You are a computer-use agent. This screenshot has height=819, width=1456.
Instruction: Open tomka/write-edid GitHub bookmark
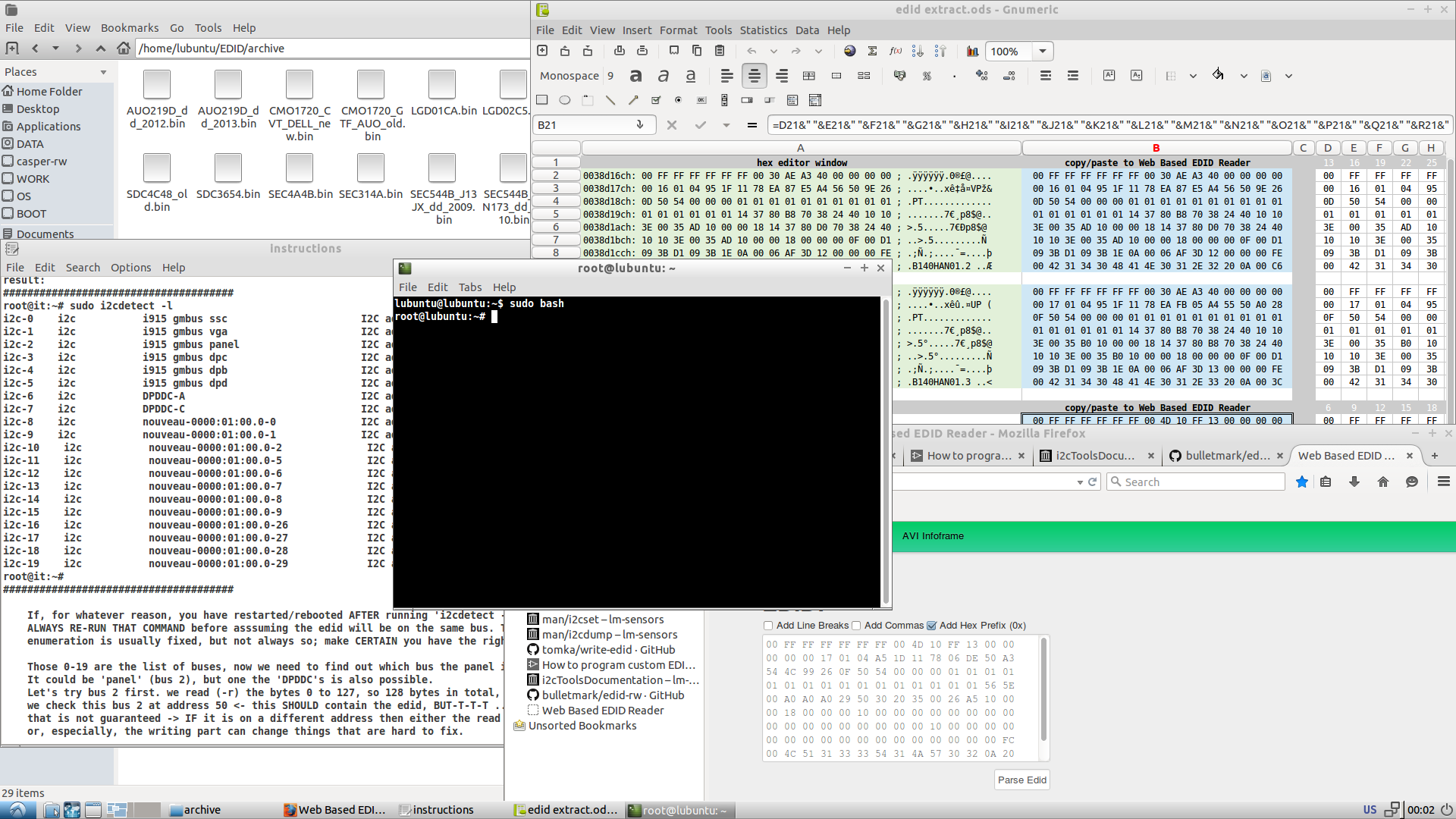608,649
